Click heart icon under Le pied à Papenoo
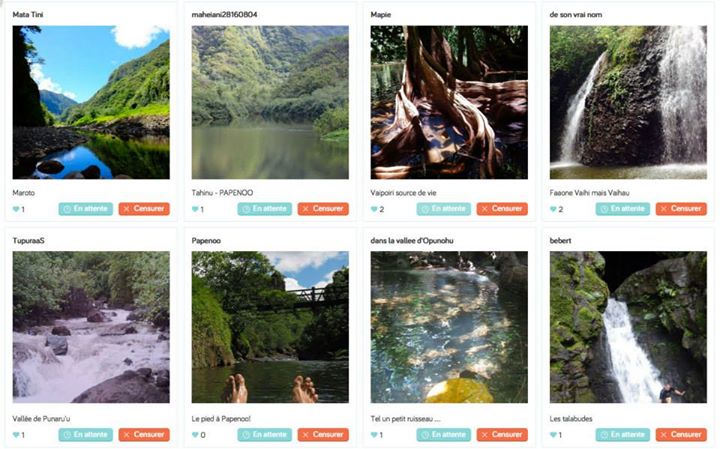Viewport: 720px width, 449px height. tap(196, 436)
